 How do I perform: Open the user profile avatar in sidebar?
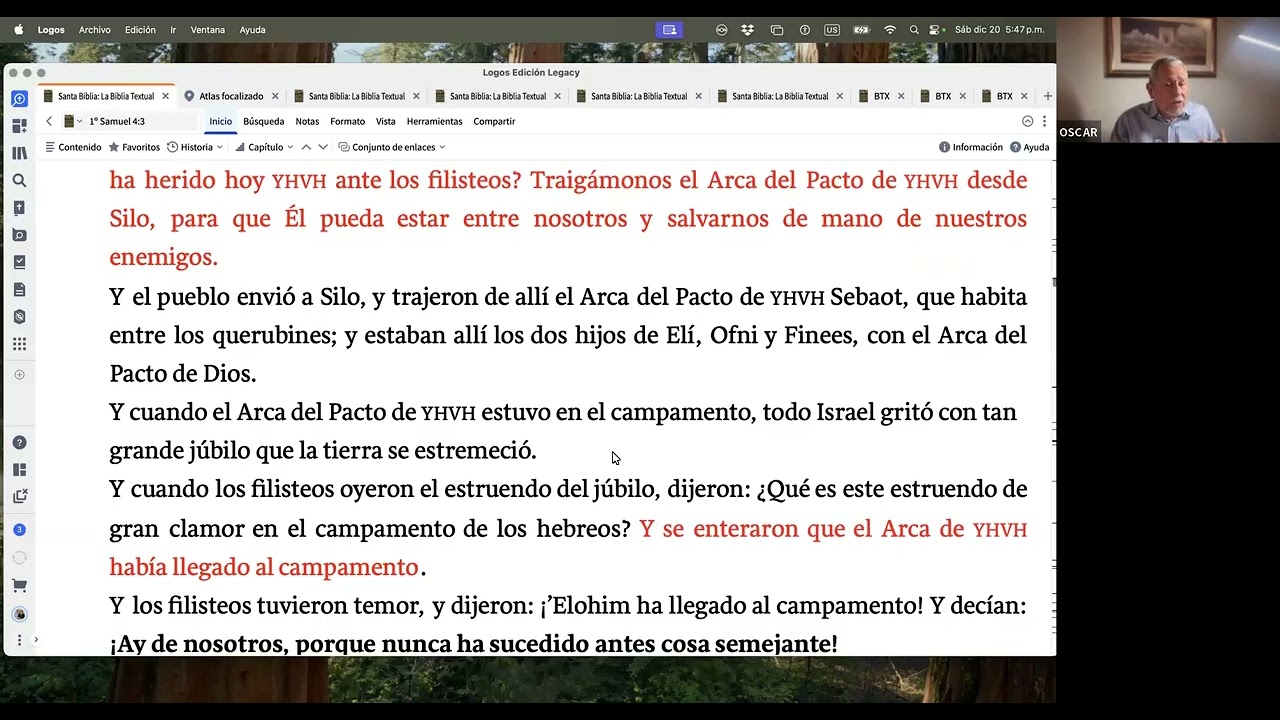coord(19,614)
